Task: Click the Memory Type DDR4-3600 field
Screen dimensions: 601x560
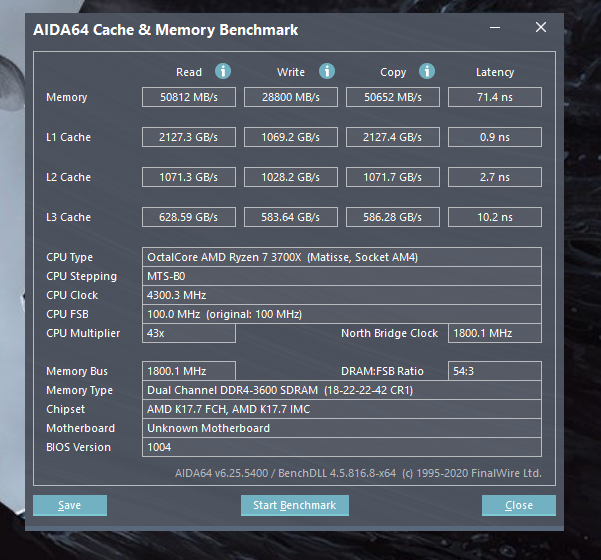Action: 342,390
